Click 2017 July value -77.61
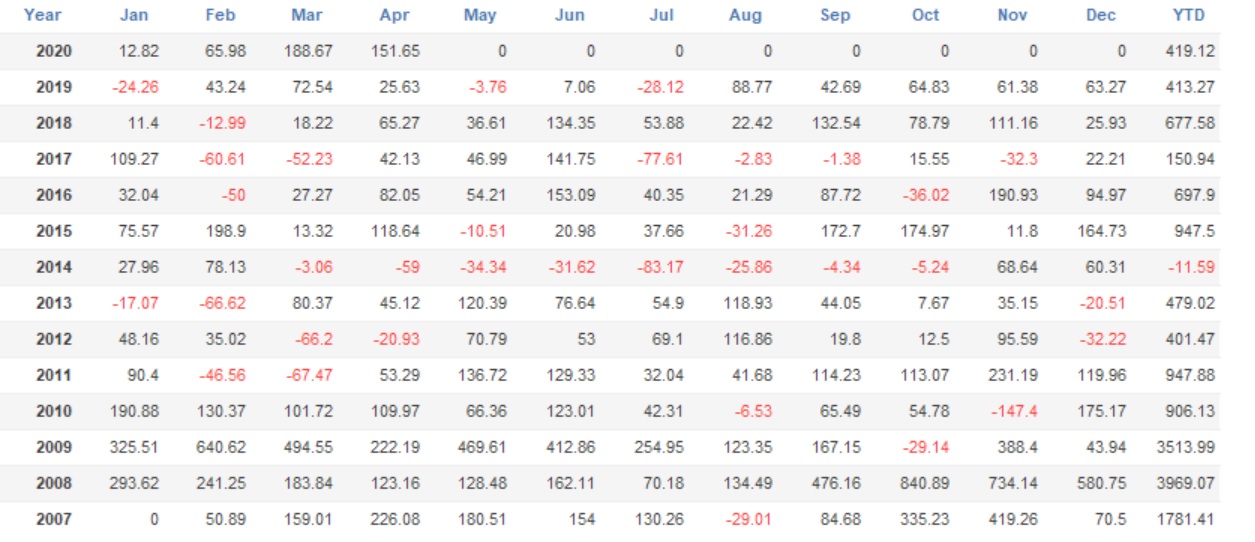The height and width of the screenshot is (542, 1255). tap(660, 159)
